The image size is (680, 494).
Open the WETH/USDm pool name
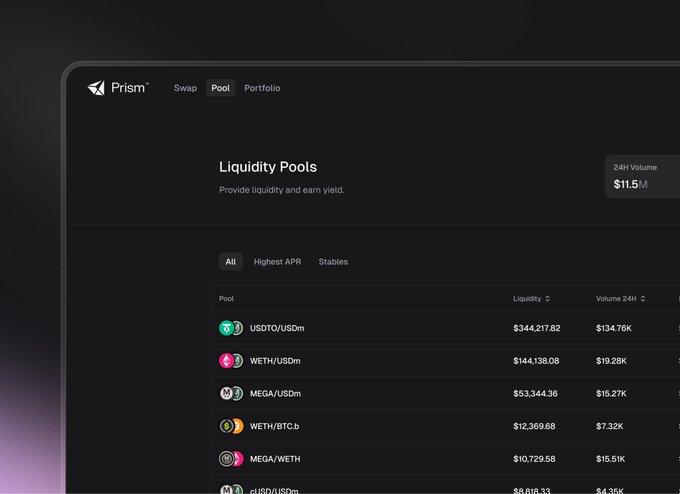275,361
